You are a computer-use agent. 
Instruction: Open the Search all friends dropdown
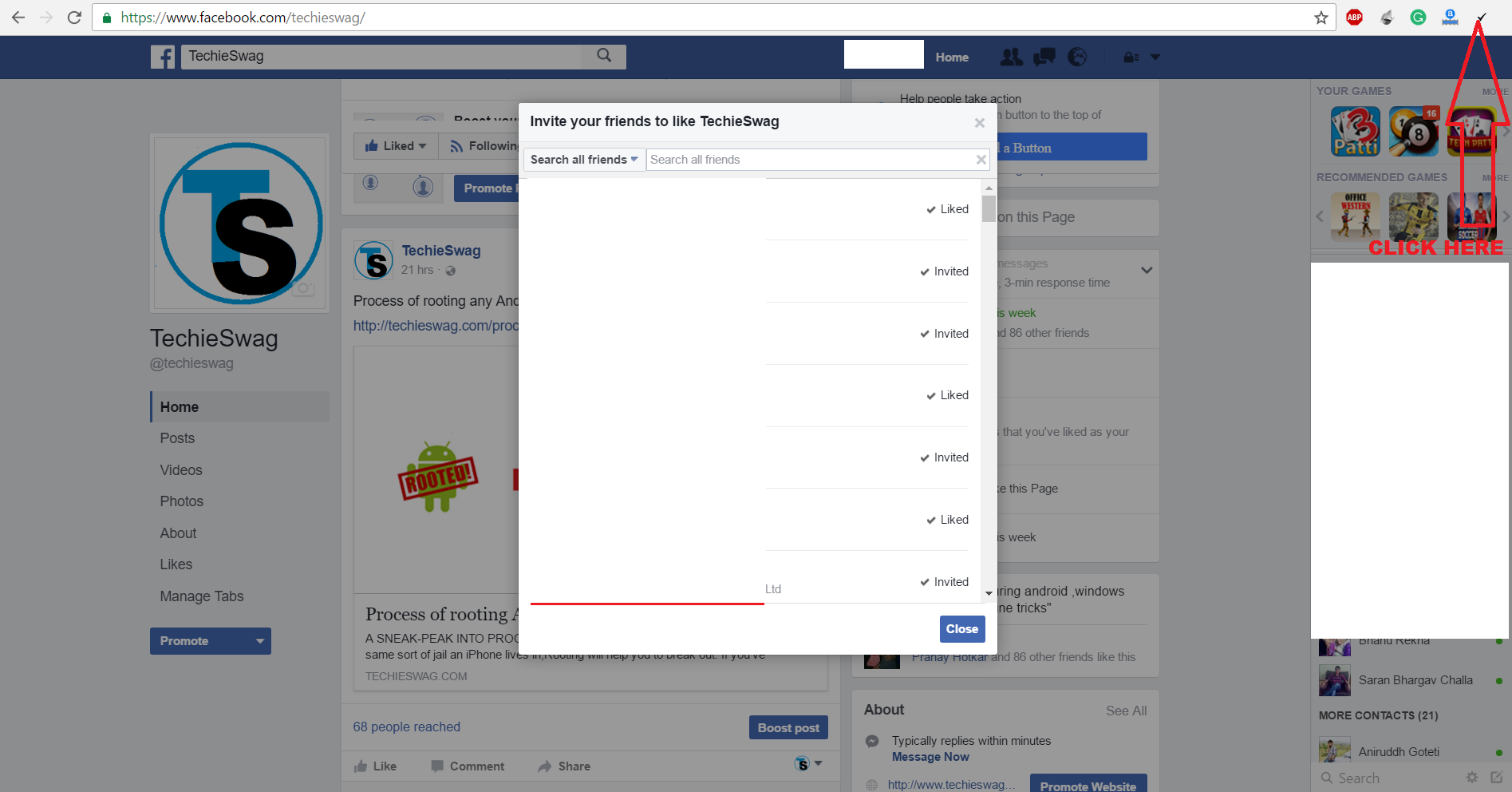click(584, 160)
